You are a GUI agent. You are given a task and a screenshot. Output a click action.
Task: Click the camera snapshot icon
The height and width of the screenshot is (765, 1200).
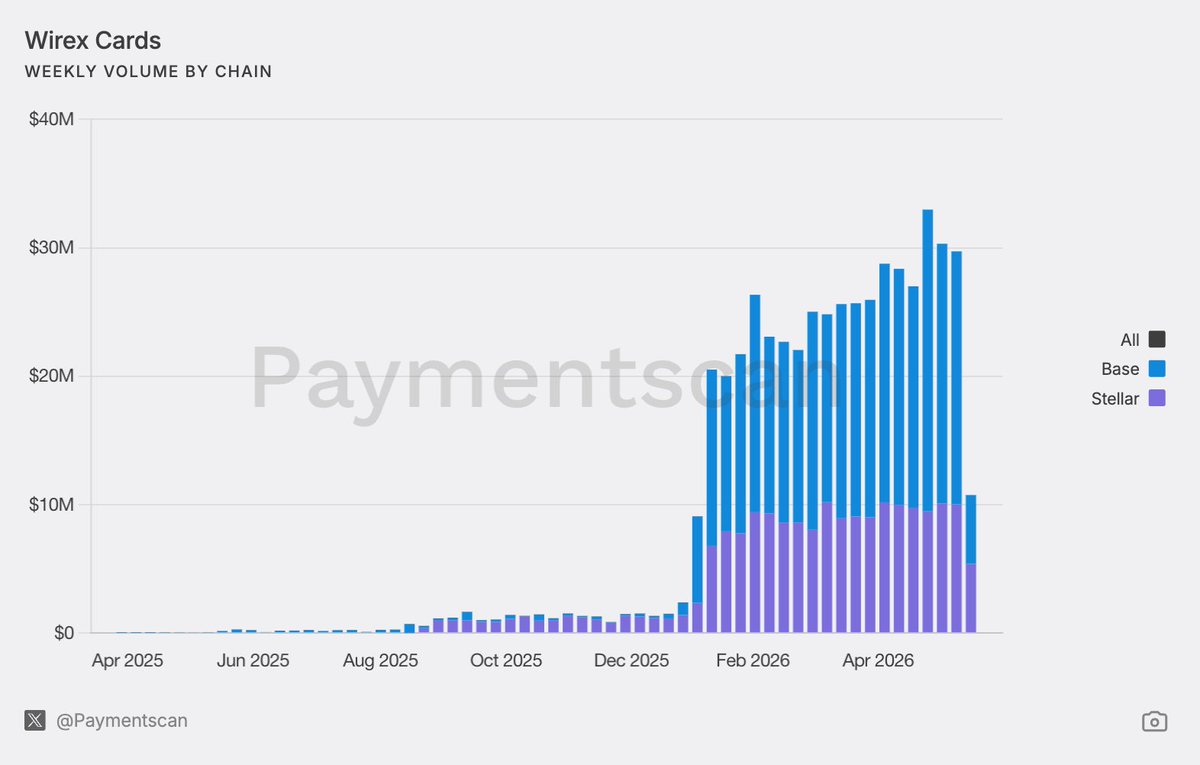click(x=1154, y=721)
